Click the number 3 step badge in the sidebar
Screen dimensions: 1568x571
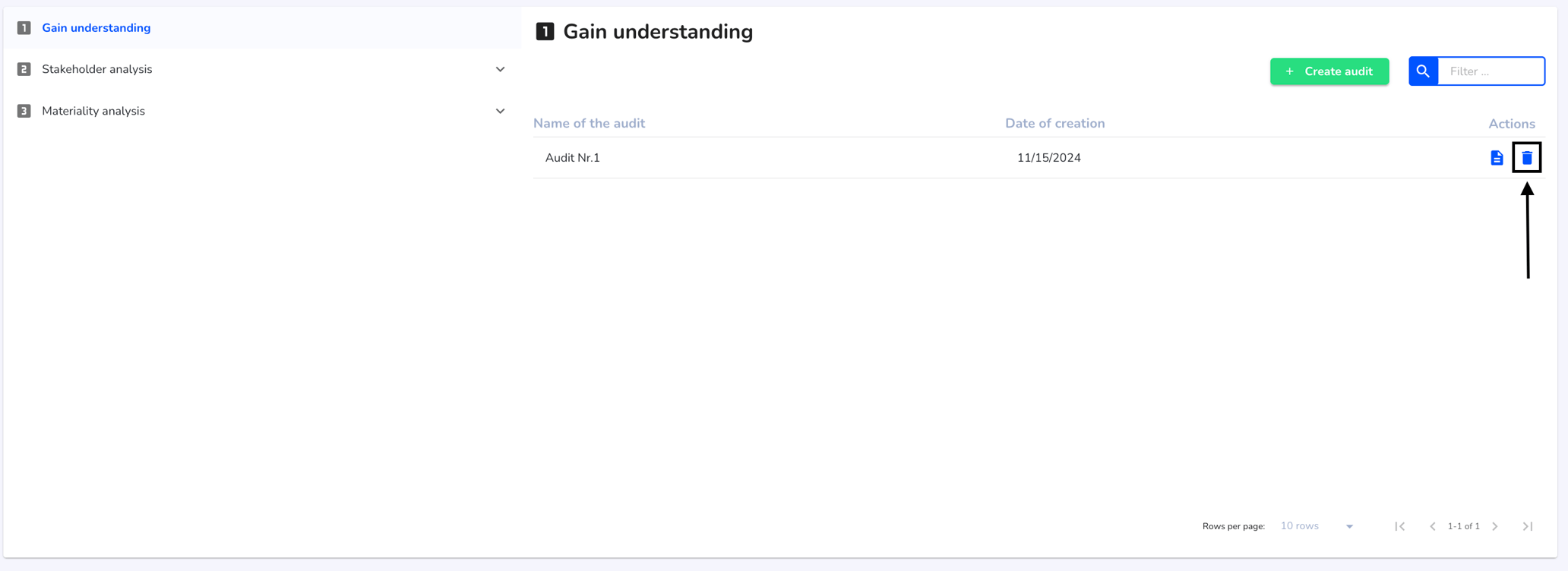click(x=24, y=111)
